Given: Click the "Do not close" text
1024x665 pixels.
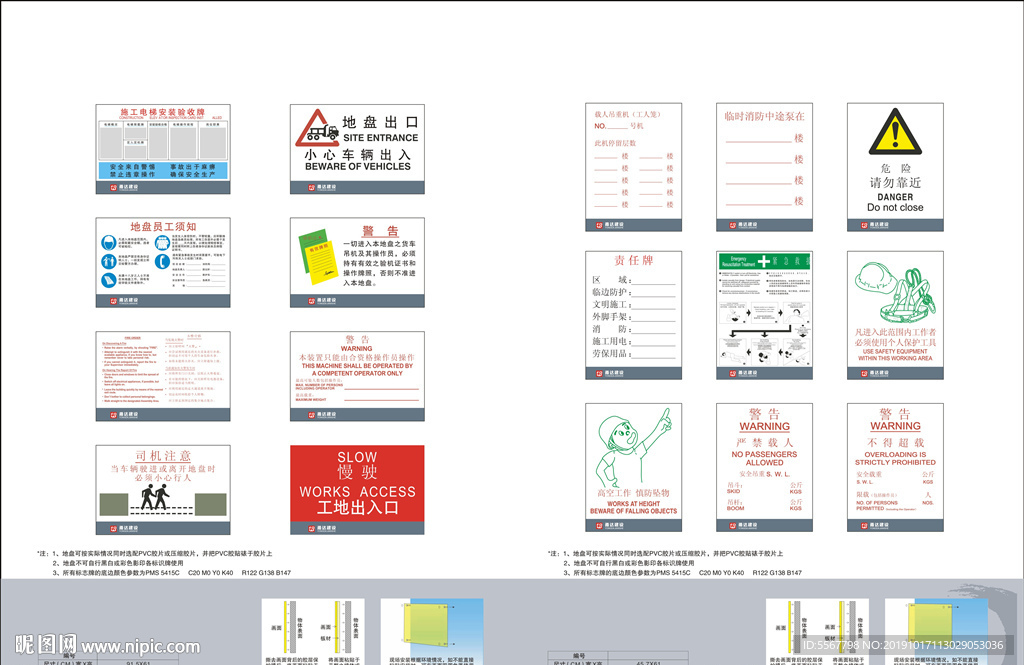Looking at the screenshot, I should [x=895, y=207].
